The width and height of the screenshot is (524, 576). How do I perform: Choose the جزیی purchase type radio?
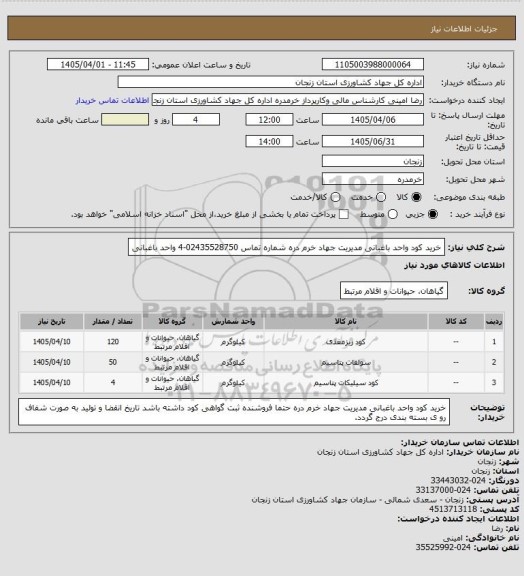pos(433,214)
